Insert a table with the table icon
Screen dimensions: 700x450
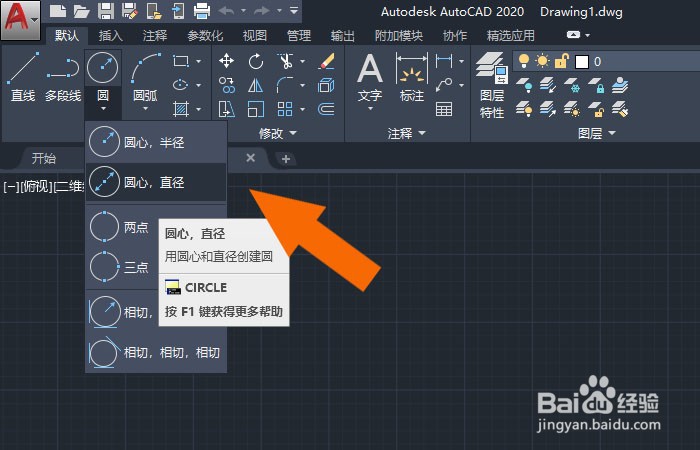tap(444, 109)
